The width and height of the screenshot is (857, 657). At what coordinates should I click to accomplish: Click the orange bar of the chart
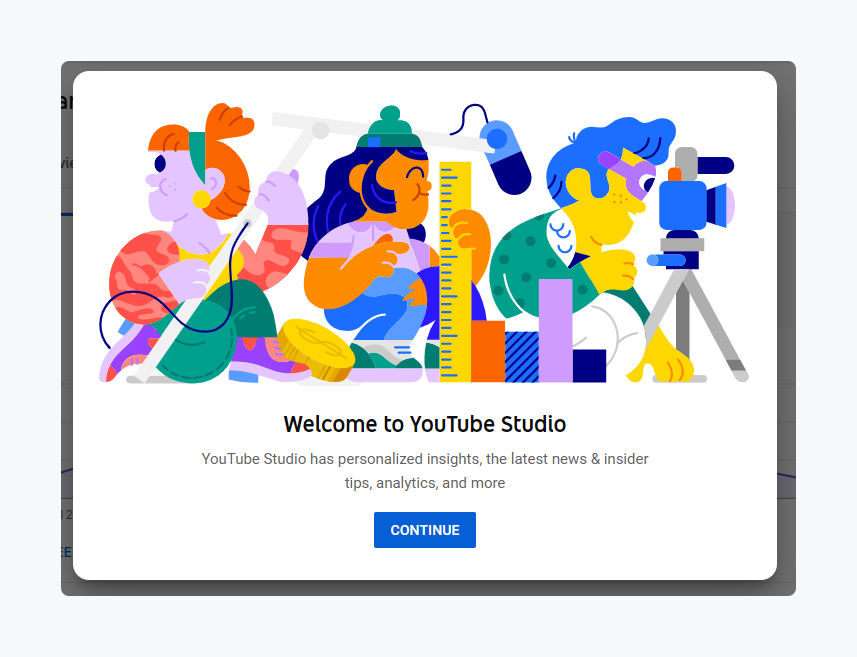pyautogui.click(x=488, y=351)
